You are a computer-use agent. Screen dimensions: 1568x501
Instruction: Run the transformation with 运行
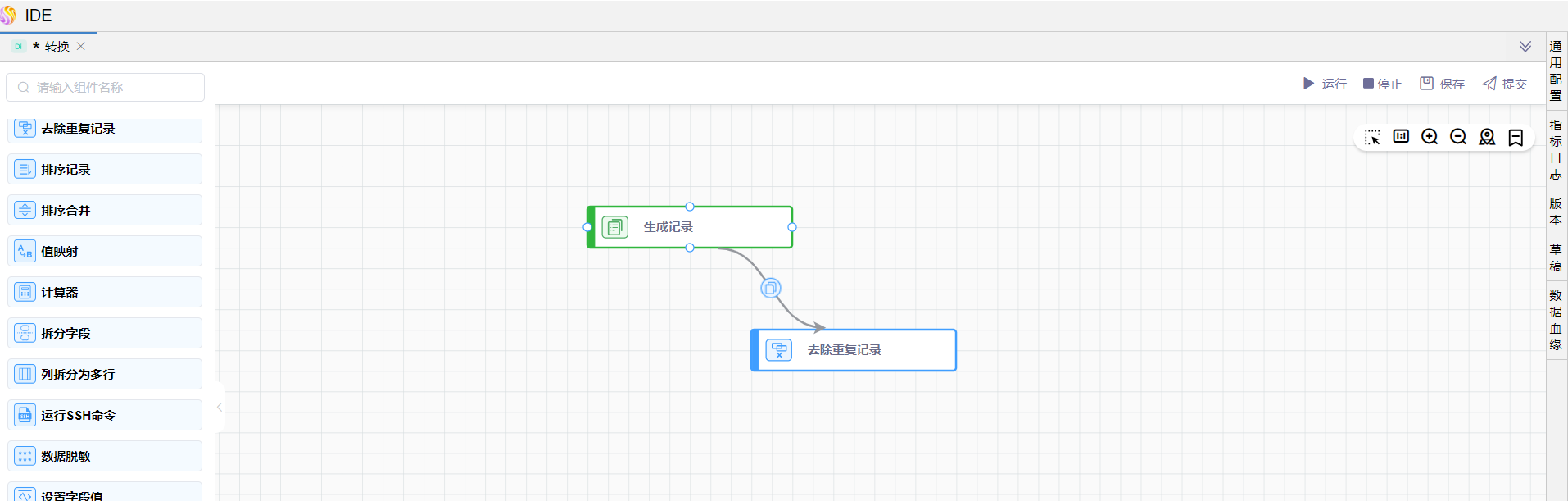tap(1325, 84)
